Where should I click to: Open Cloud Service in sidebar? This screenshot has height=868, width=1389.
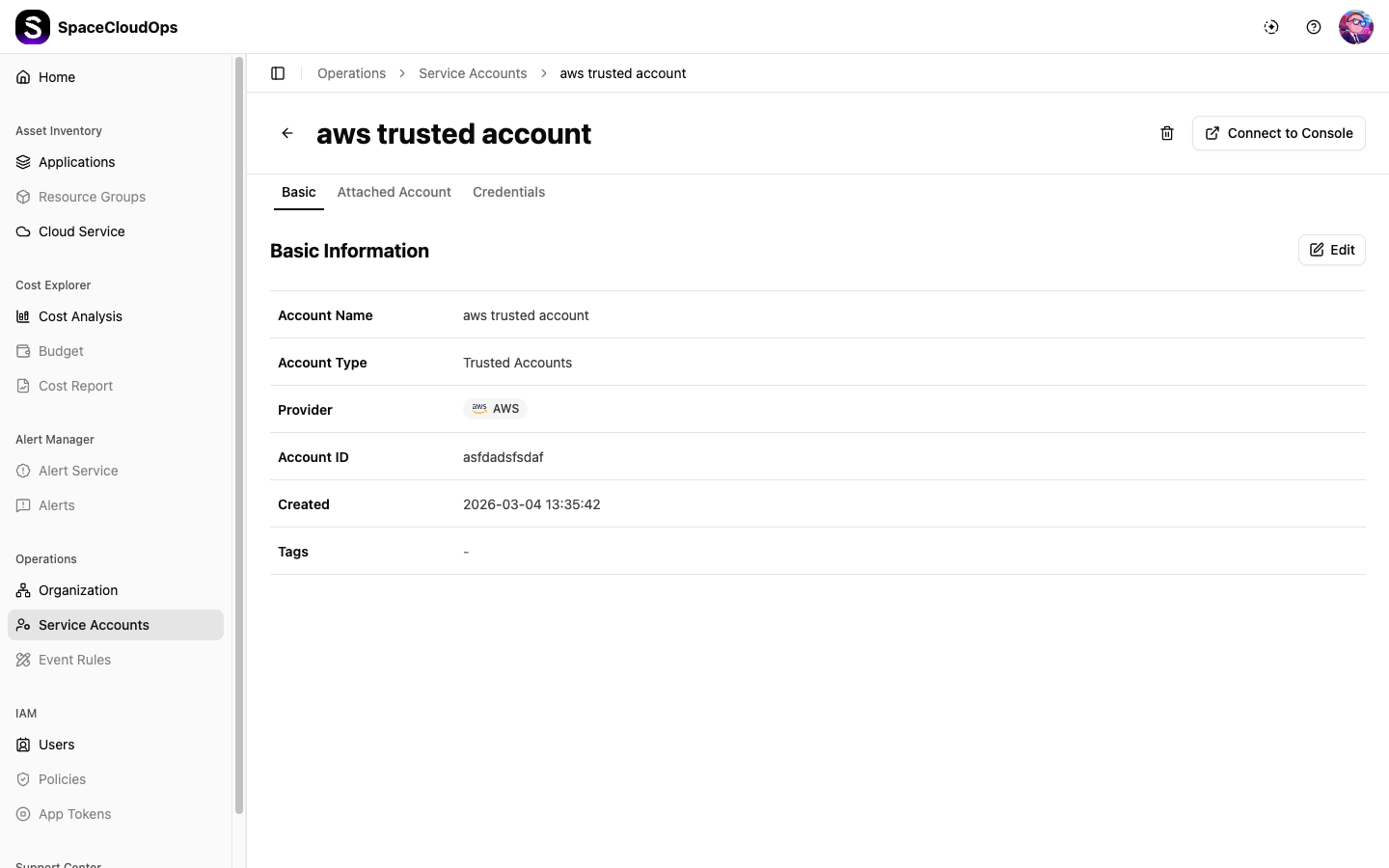pyautogui.click(x=81, y=231)
